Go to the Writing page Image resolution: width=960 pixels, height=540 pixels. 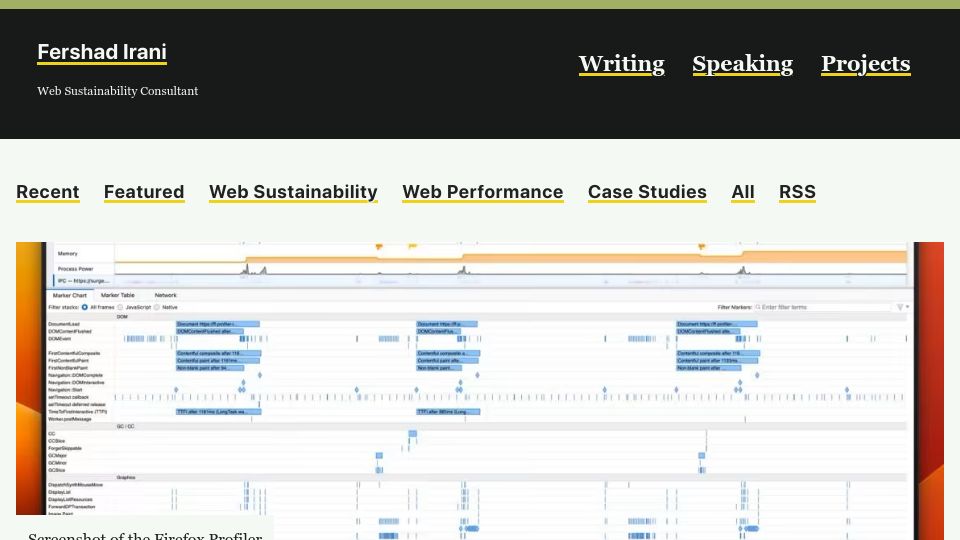pyautogui.click(x=621, y=64)
